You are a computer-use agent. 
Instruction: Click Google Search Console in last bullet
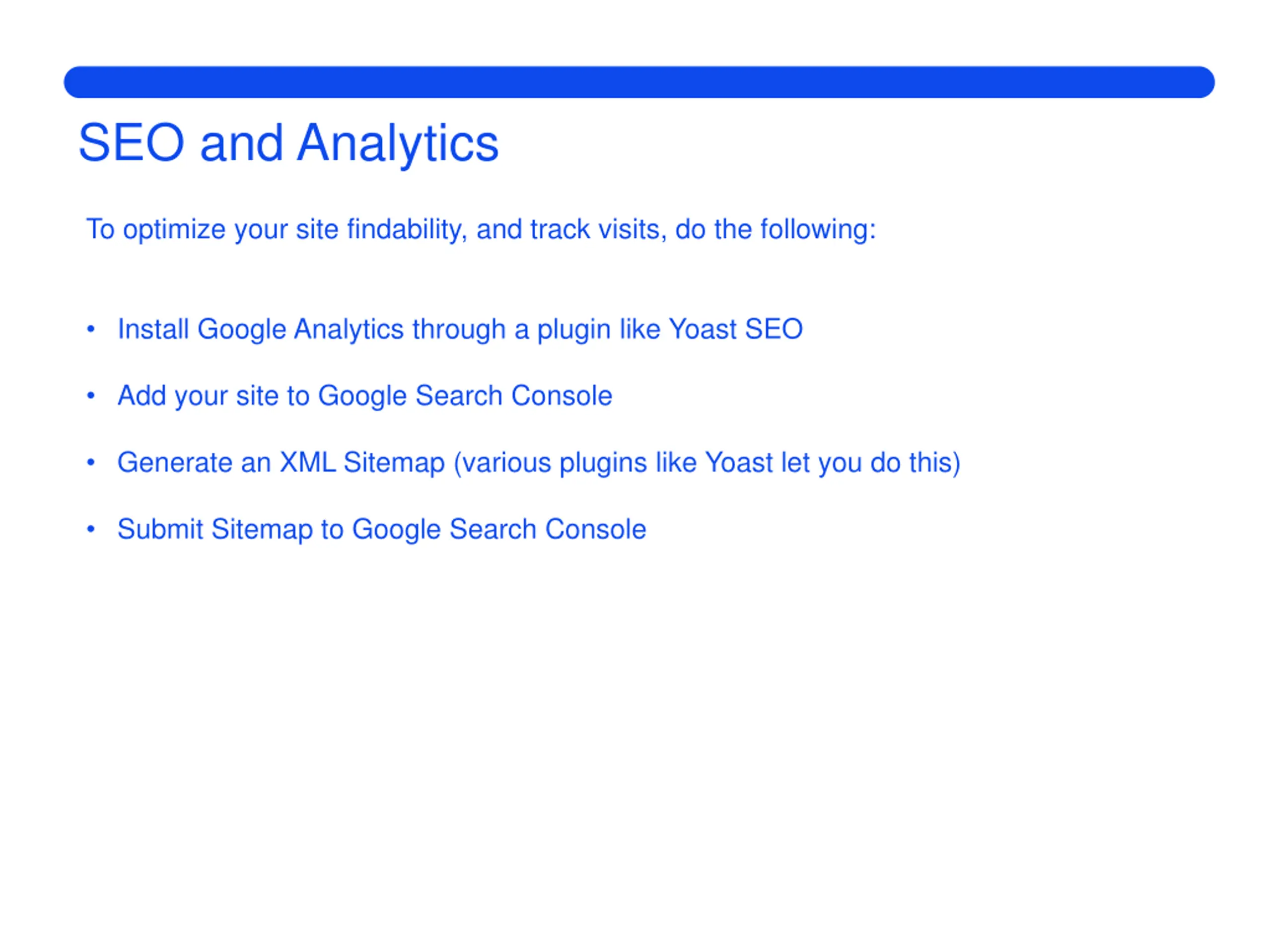tap(499, 530)
